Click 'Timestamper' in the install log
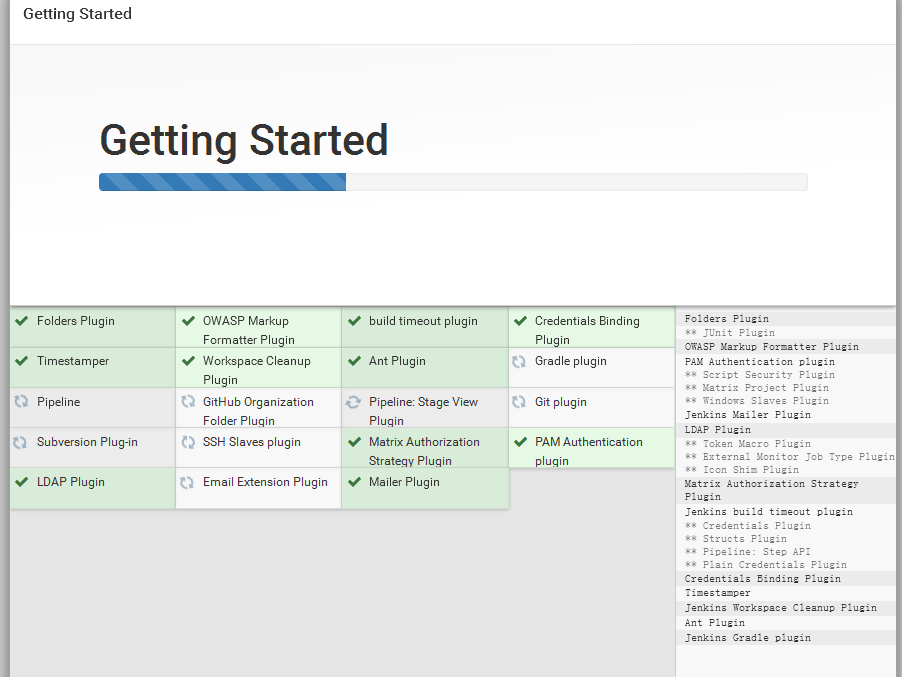Image resolution: width=902 pixels, height=677 pixels. click(718, 593)
